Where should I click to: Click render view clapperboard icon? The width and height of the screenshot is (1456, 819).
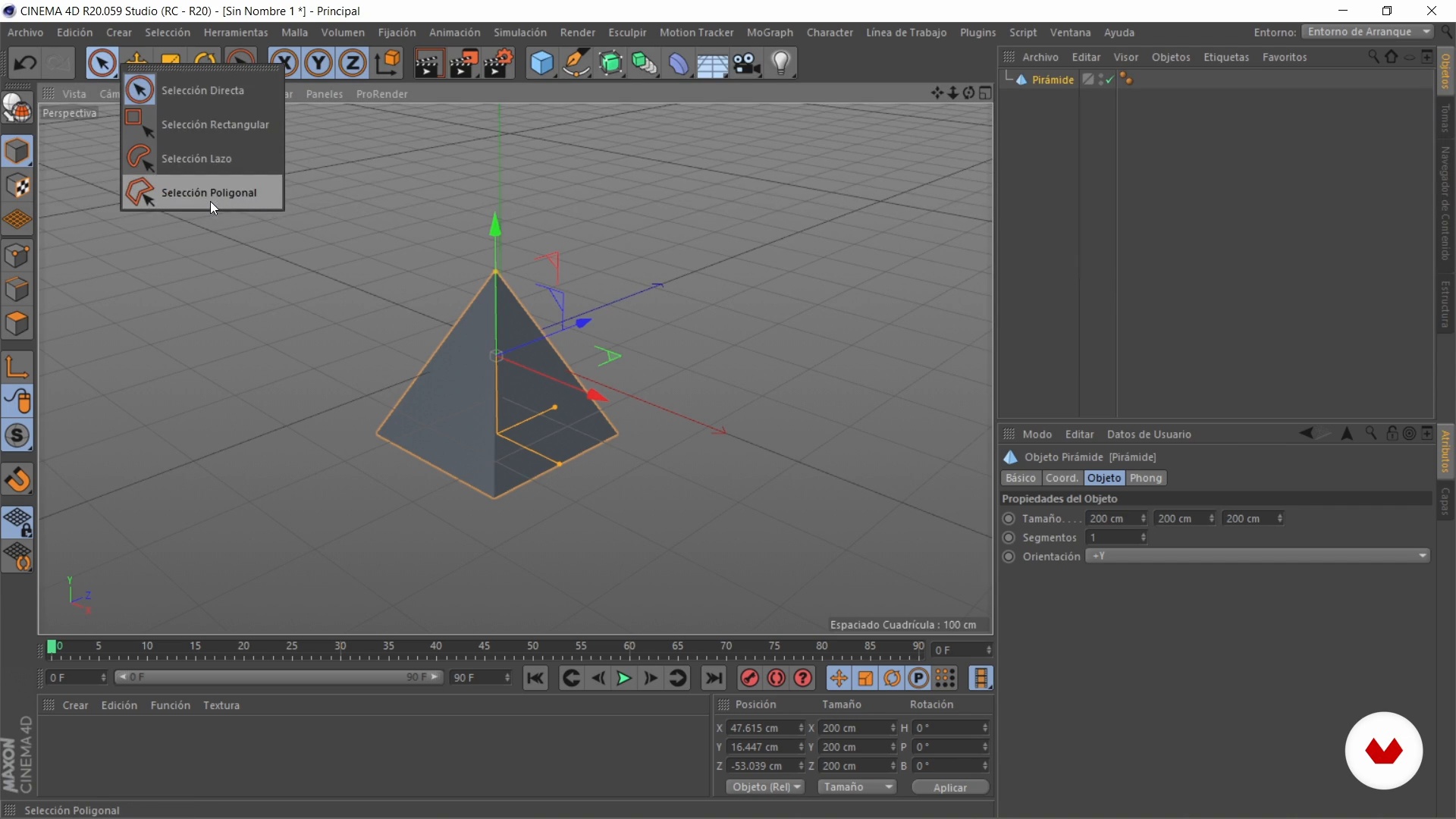click(x=428, y=63)
